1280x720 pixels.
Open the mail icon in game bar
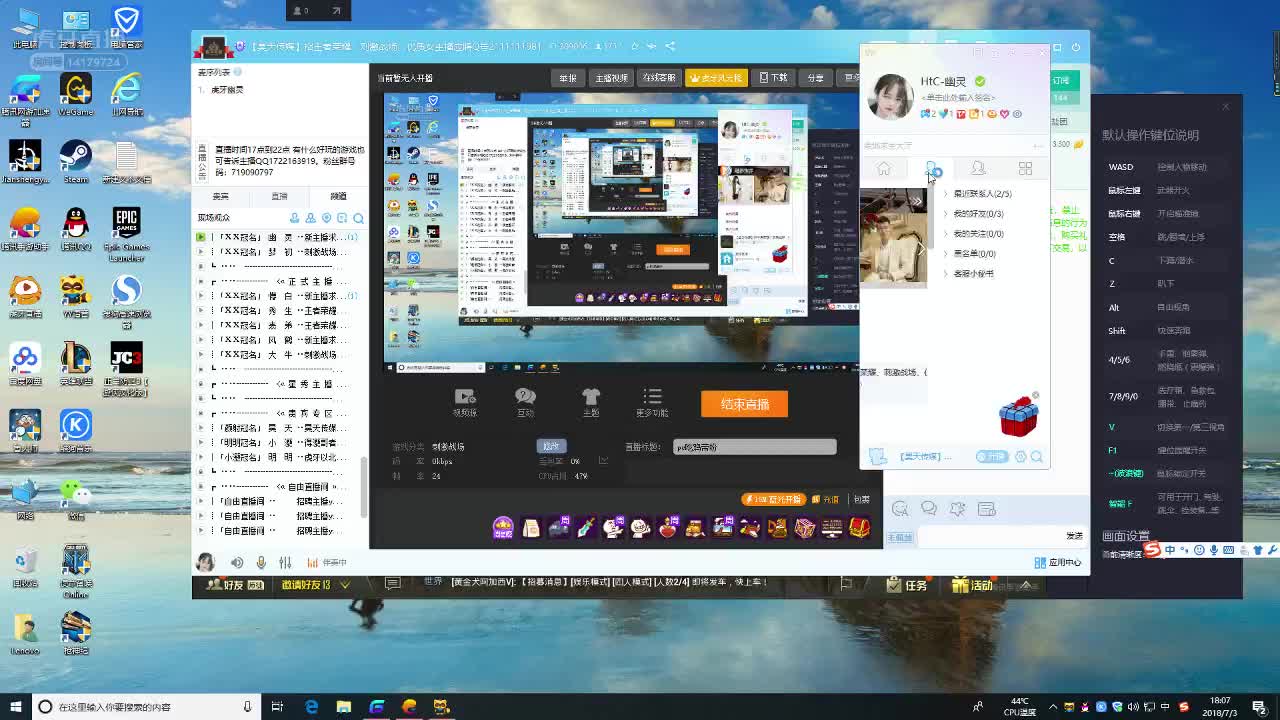(x=393, y=584)
